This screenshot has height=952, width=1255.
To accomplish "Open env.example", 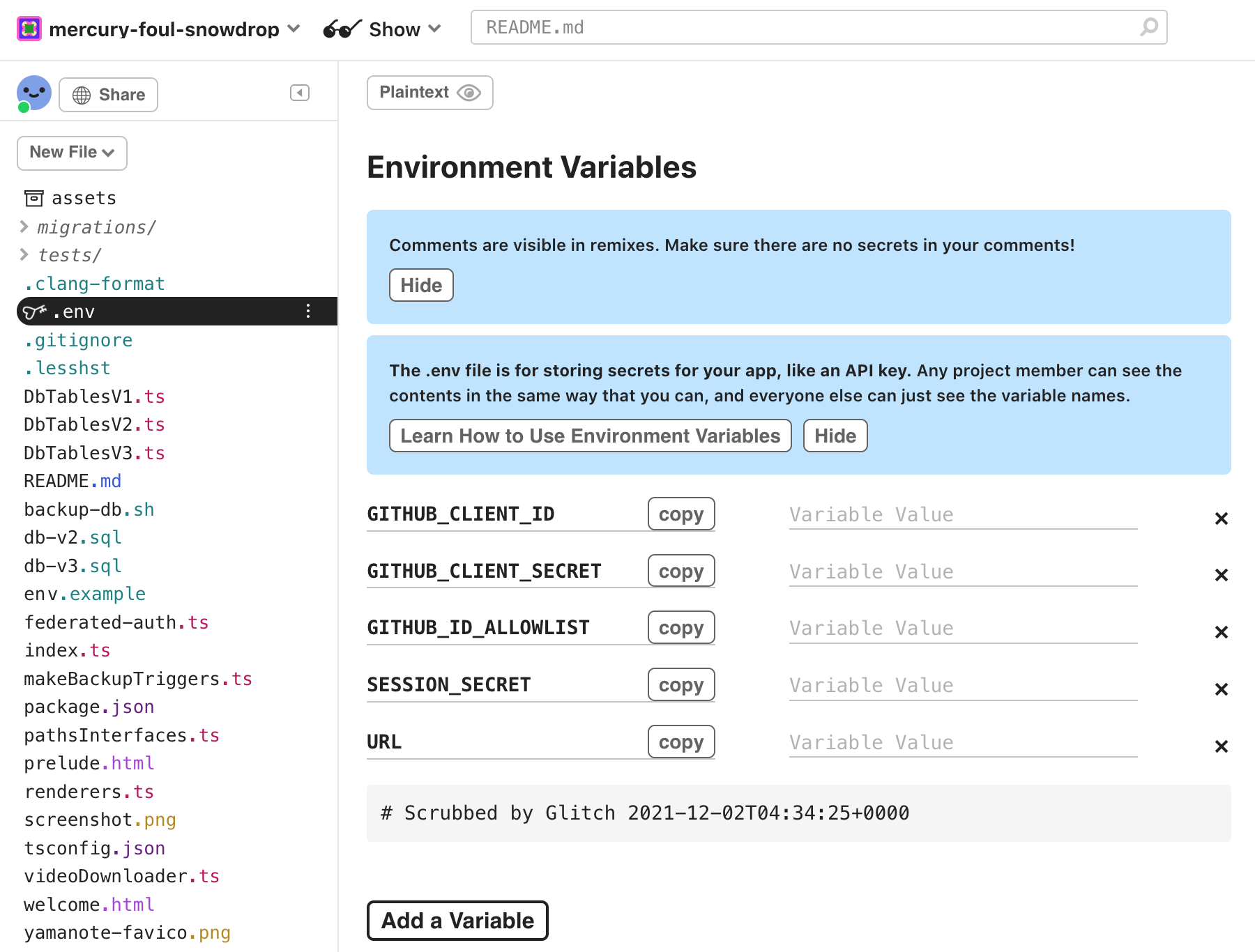I will [84, 594].
